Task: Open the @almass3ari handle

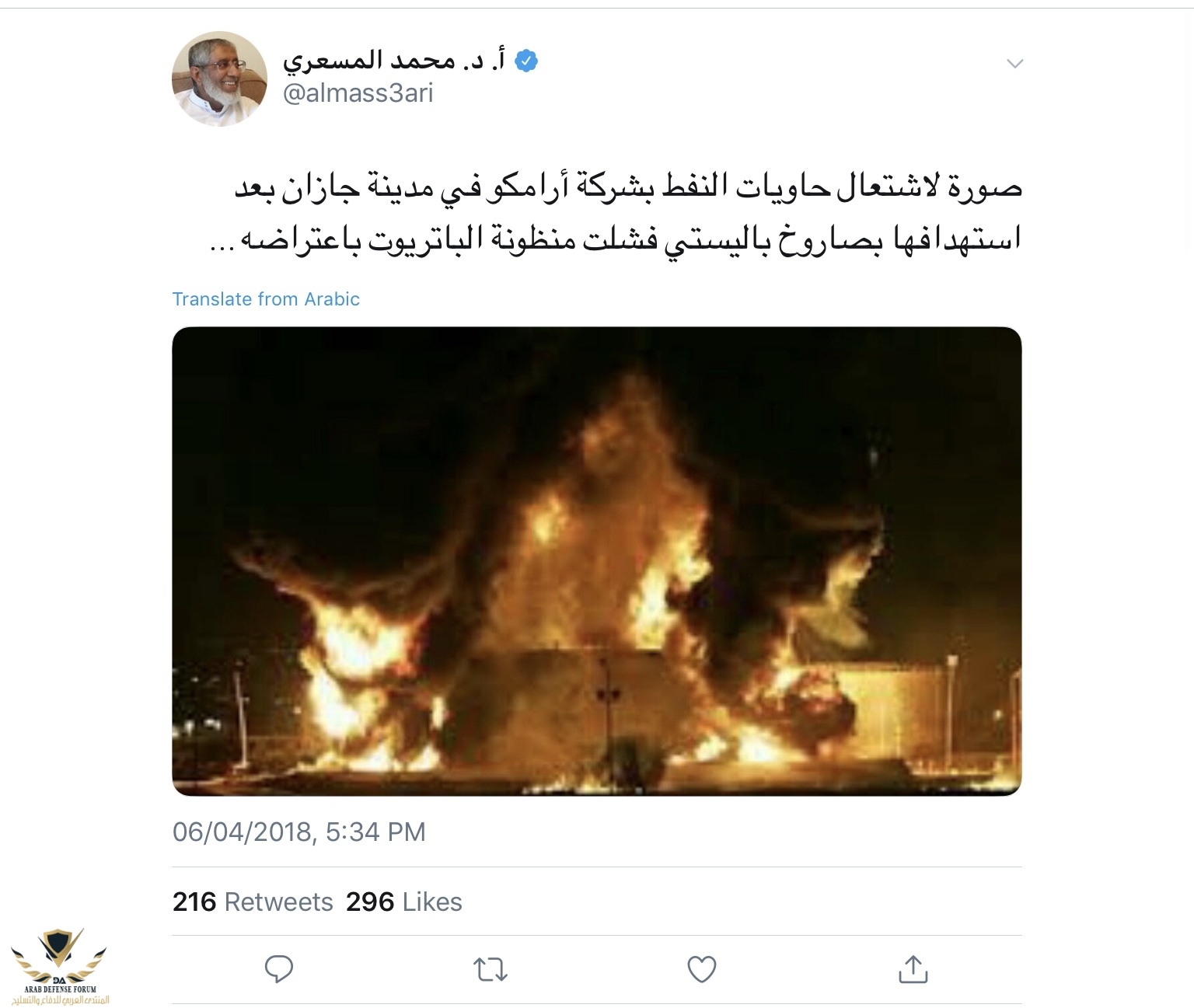Action: click(x=358, y=93)
